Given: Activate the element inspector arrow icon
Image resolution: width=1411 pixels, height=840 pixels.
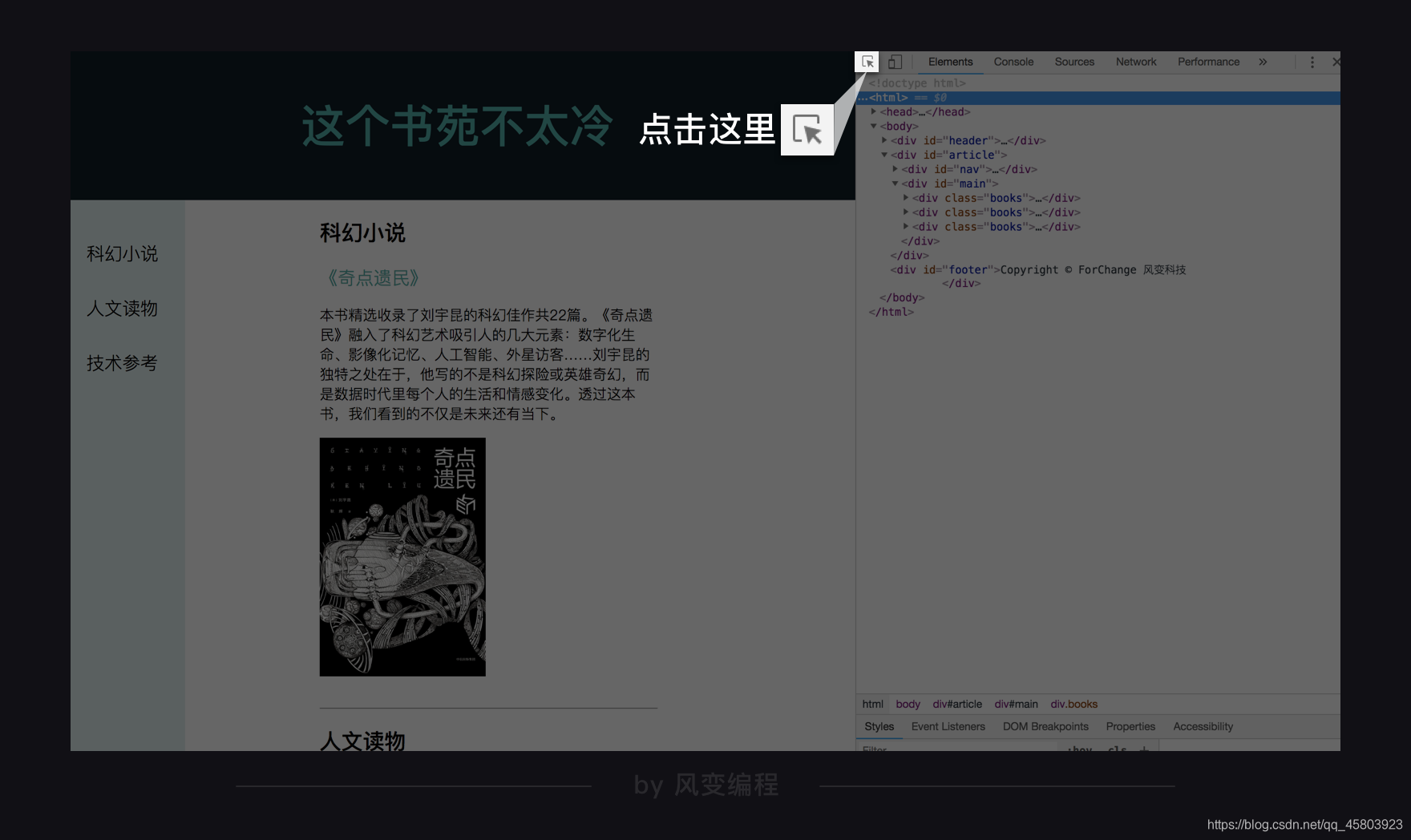Looking at the screenshot, I should pyautogui.click(x=867, y=62).
